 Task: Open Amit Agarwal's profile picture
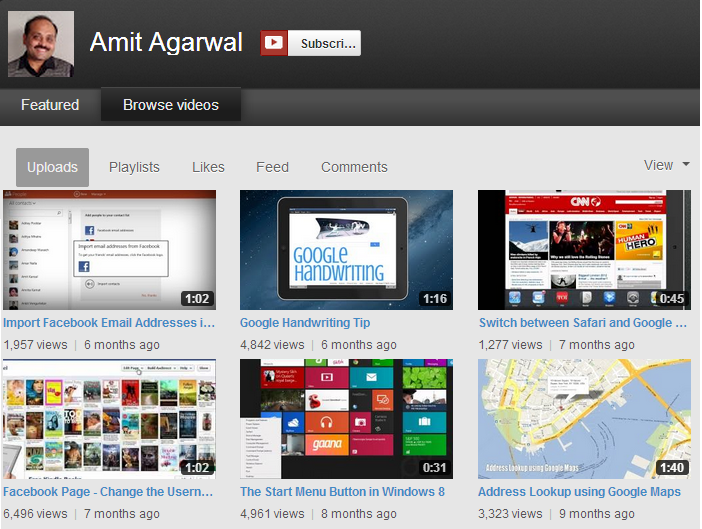pos(41,44)
